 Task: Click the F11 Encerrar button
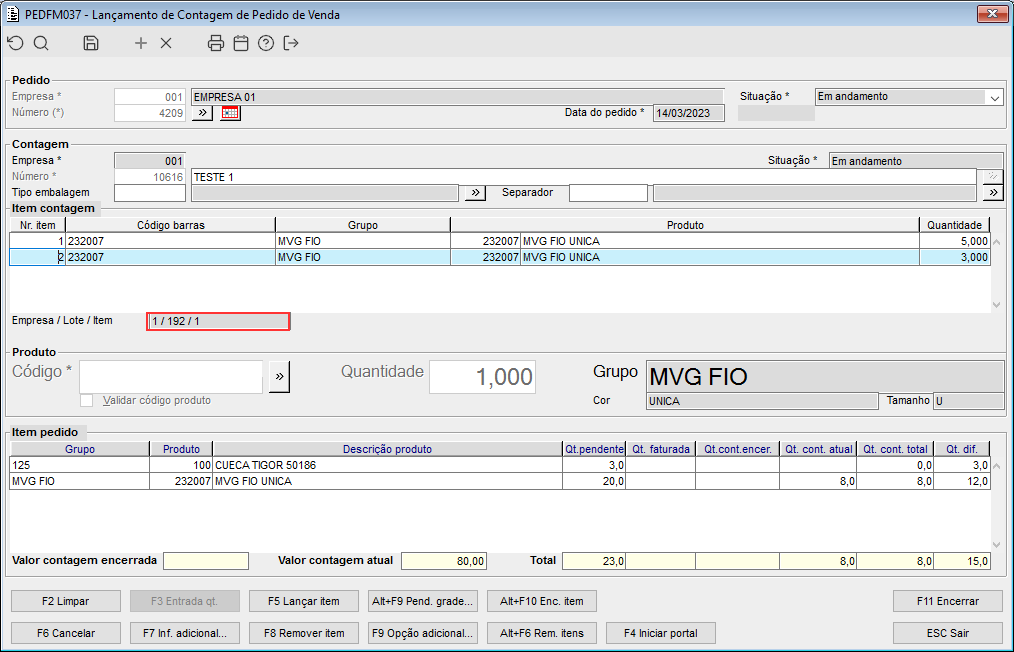(x=947, y=601)
